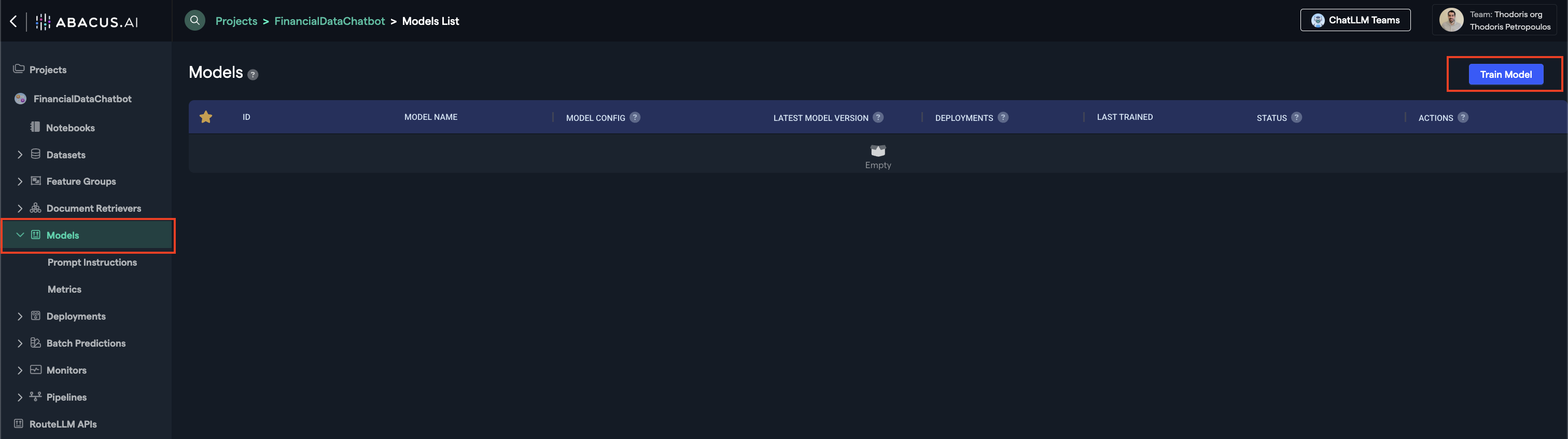
Task: Click the Train Model button
Action: (x=1505, y=74)
